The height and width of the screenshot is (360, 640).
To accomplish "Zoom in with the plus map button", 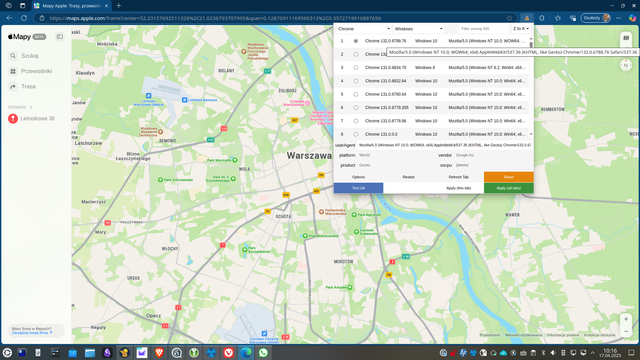I will tap(626, 319).
